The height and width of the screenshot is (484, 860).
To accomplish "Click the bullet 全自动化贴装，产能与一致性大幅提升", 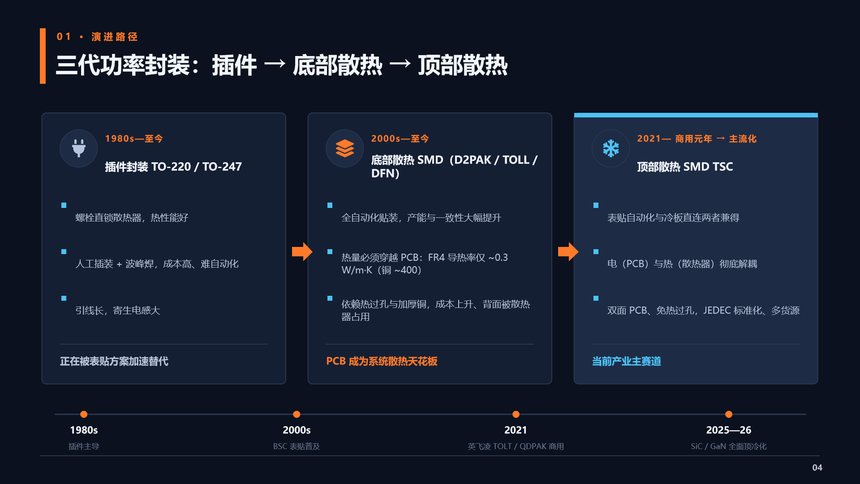I will 421,218.
